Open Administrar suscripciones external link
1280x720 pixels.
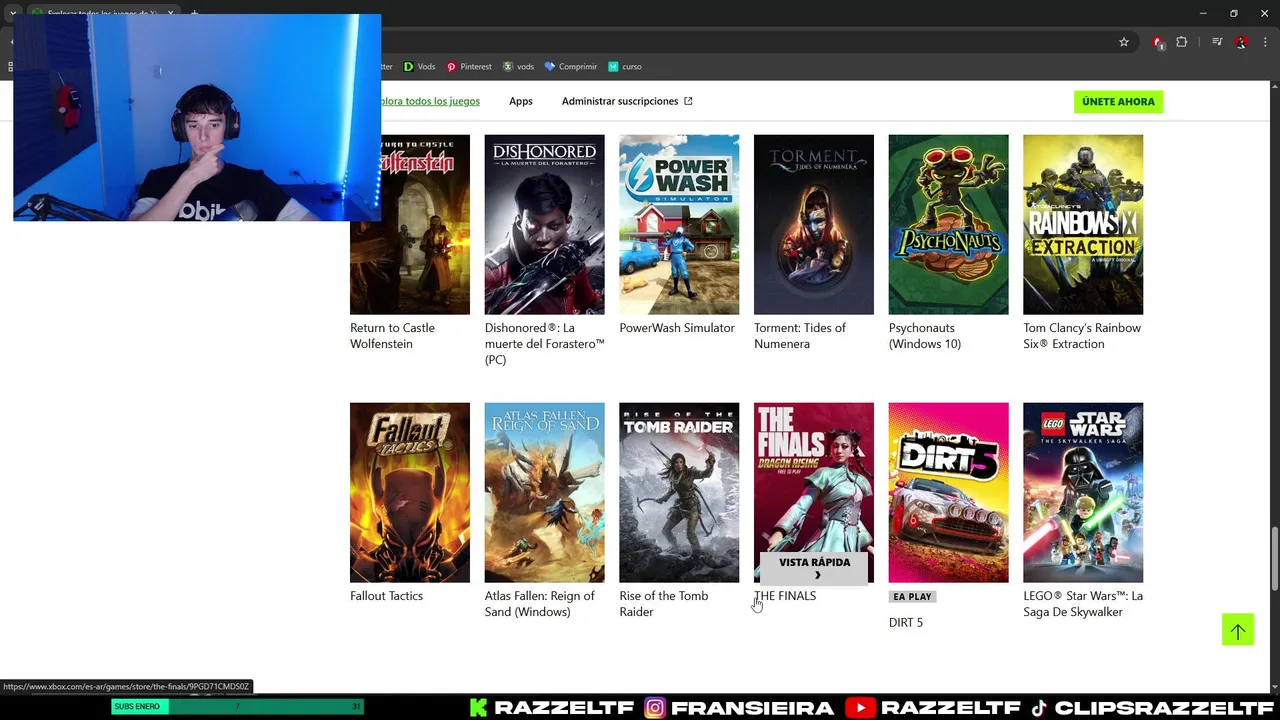point(627,101)
